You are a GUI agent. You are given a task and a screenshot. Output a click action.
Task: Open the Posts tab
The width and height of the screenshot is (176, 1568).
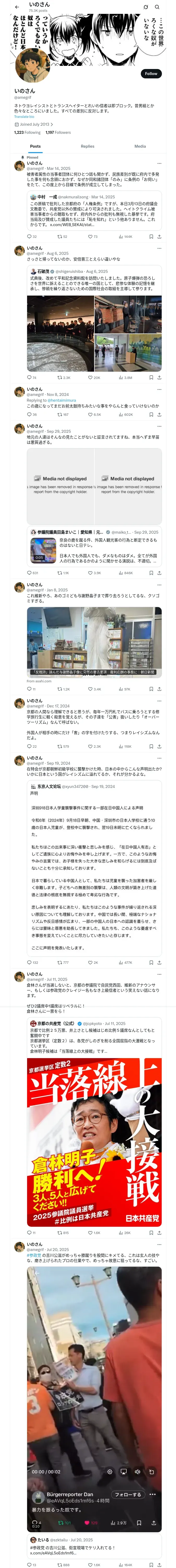click(x=35, y=146)
